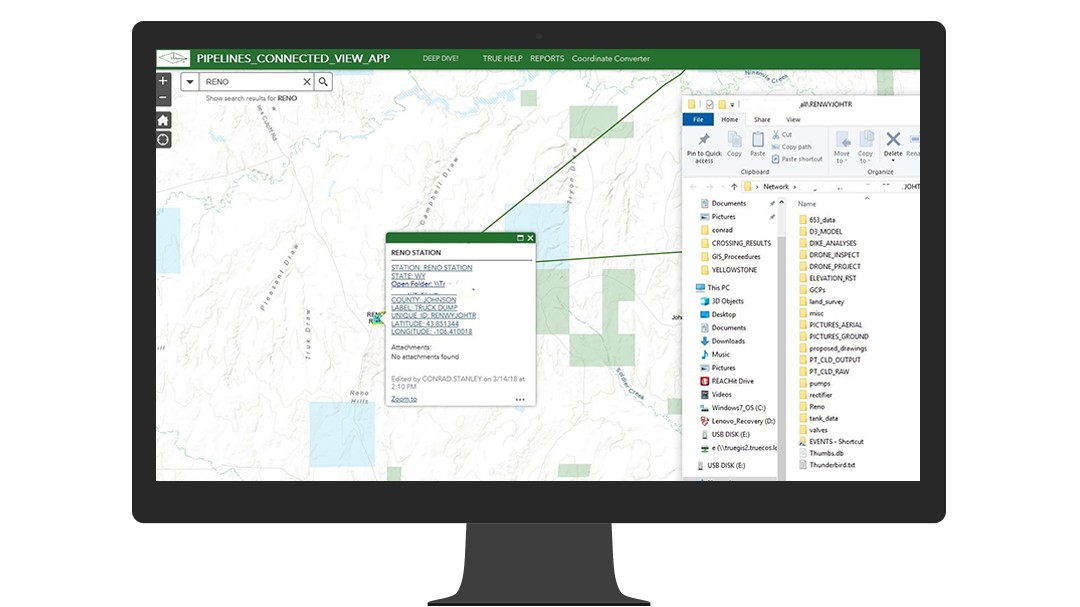
Task: Select the Home ribbon tab
Action: (x=729, y=120)
